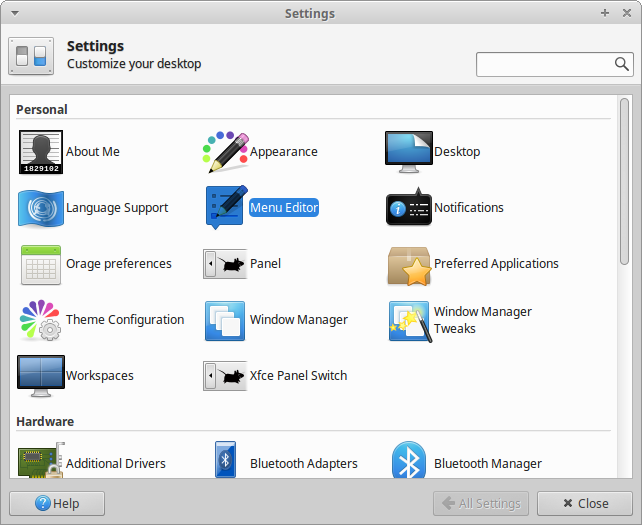Open Additional Drivers
The image size is (642, 525).
point(41,462)
